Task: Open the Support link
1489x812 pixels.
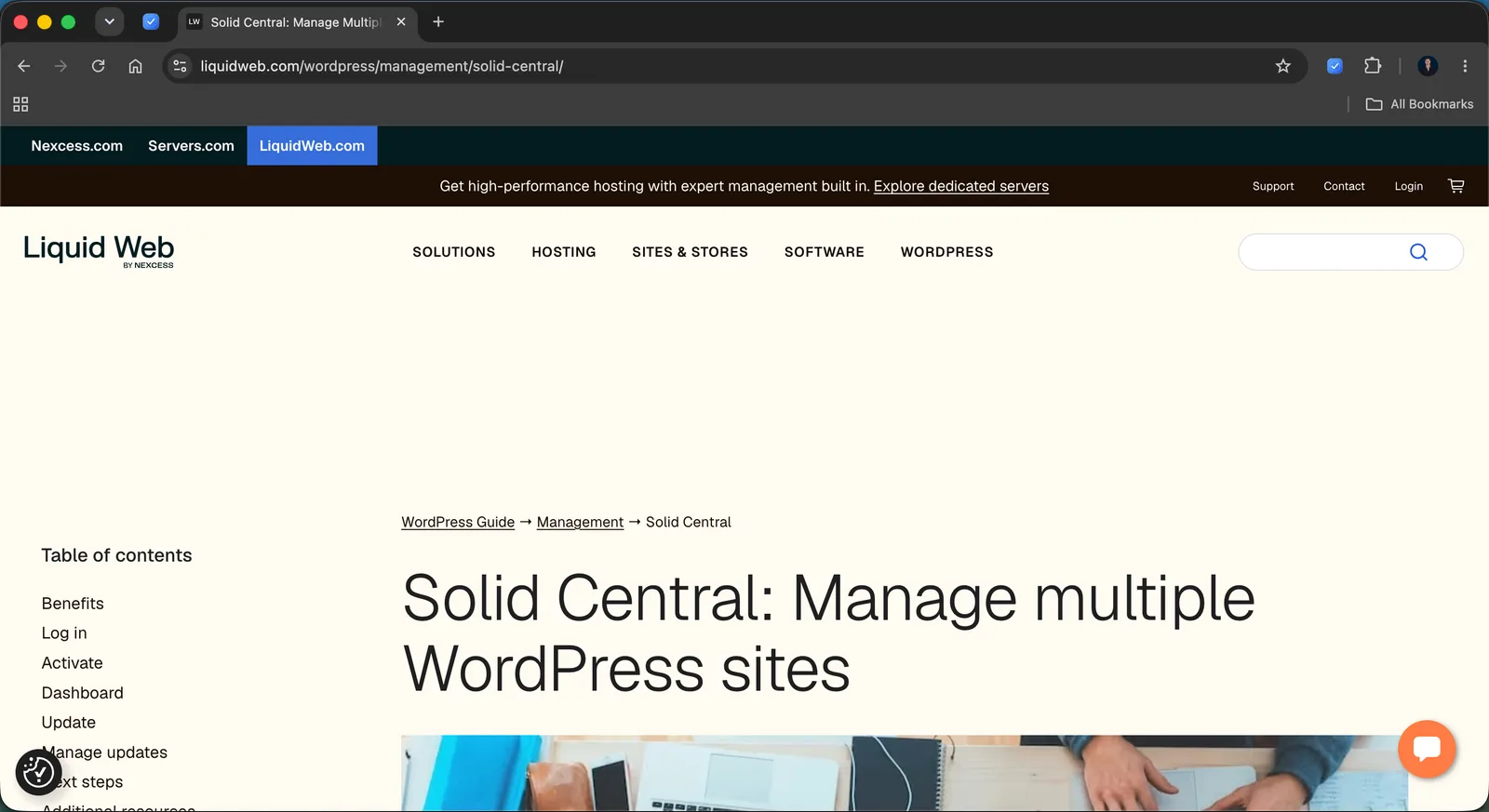Action: [1273, 186]
